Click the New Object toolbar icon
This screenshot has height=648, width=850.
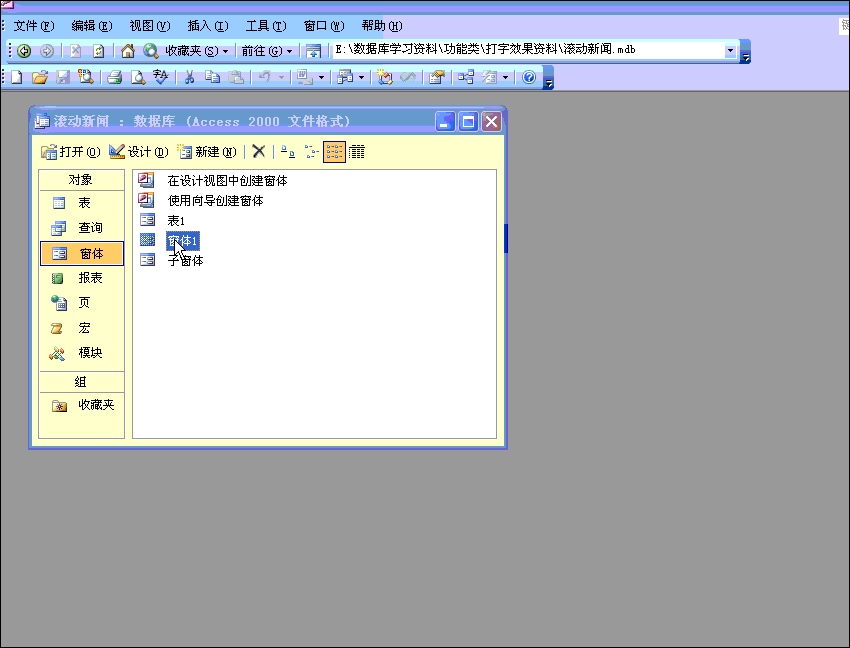(490, 78)
